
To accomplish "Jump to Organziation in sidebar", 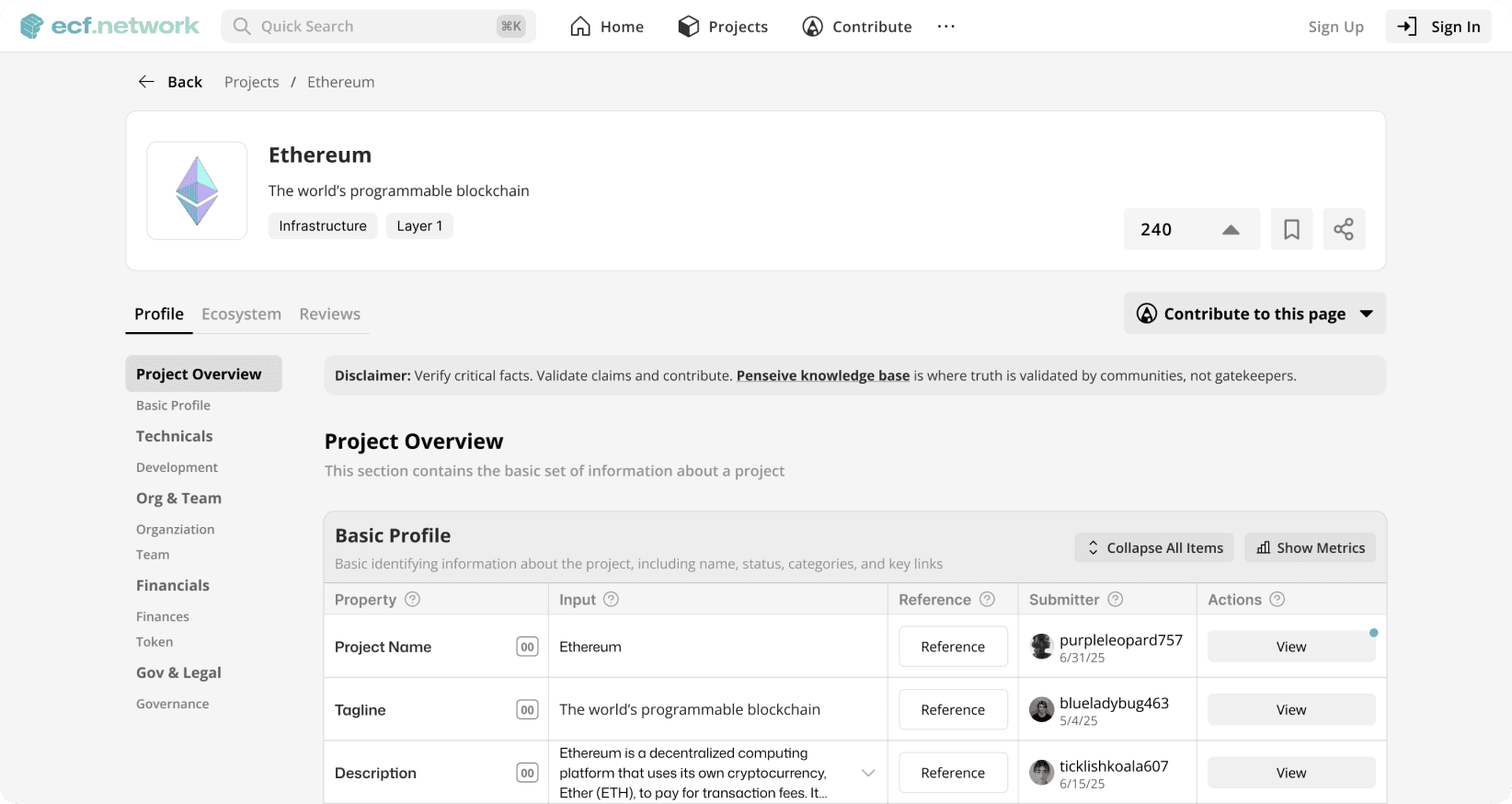I will pos(175,530).
